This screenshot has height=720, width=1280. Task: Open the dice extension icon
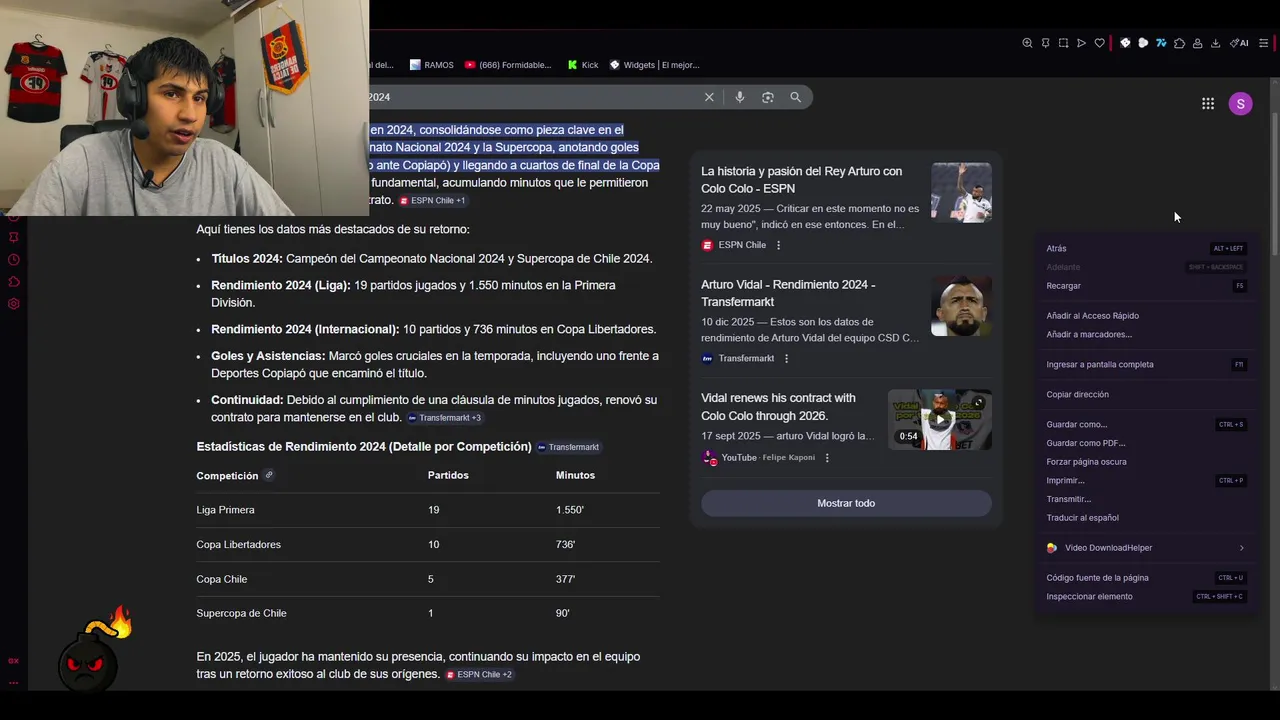tap(1125, 43)
